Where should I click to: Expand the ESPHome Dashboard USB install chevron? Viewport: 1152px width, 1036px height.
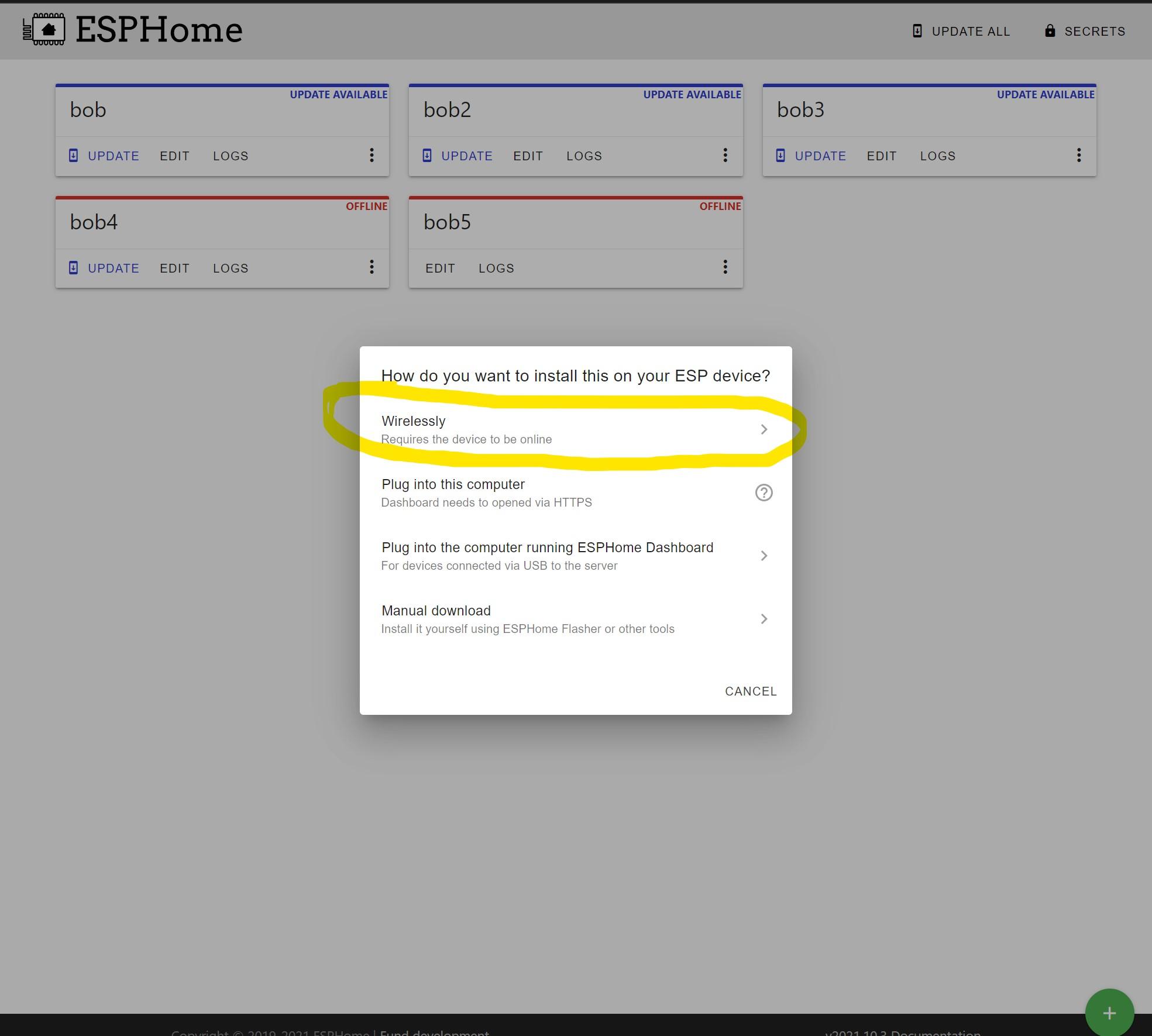click(764, 556)
